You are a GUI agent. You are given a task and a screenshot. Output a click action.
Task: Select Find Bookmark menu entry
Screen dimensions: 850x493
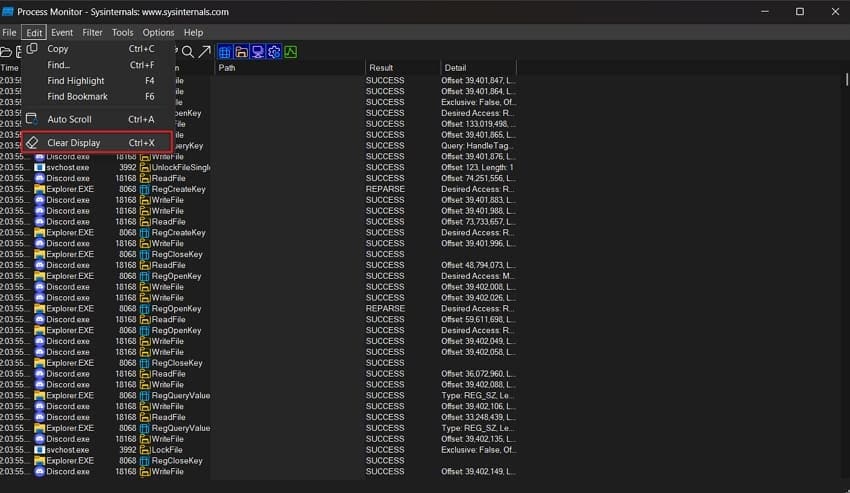[x=98, y=97]
